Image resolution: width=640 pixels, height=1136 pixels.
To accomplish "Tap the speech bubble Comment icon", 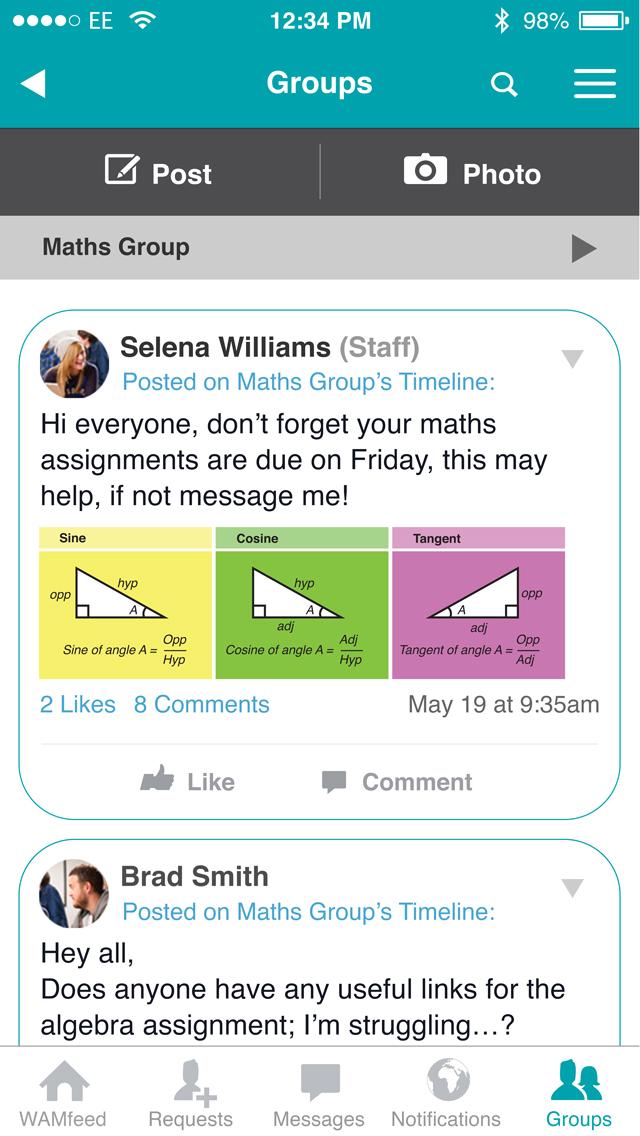I will click(334, 782).
